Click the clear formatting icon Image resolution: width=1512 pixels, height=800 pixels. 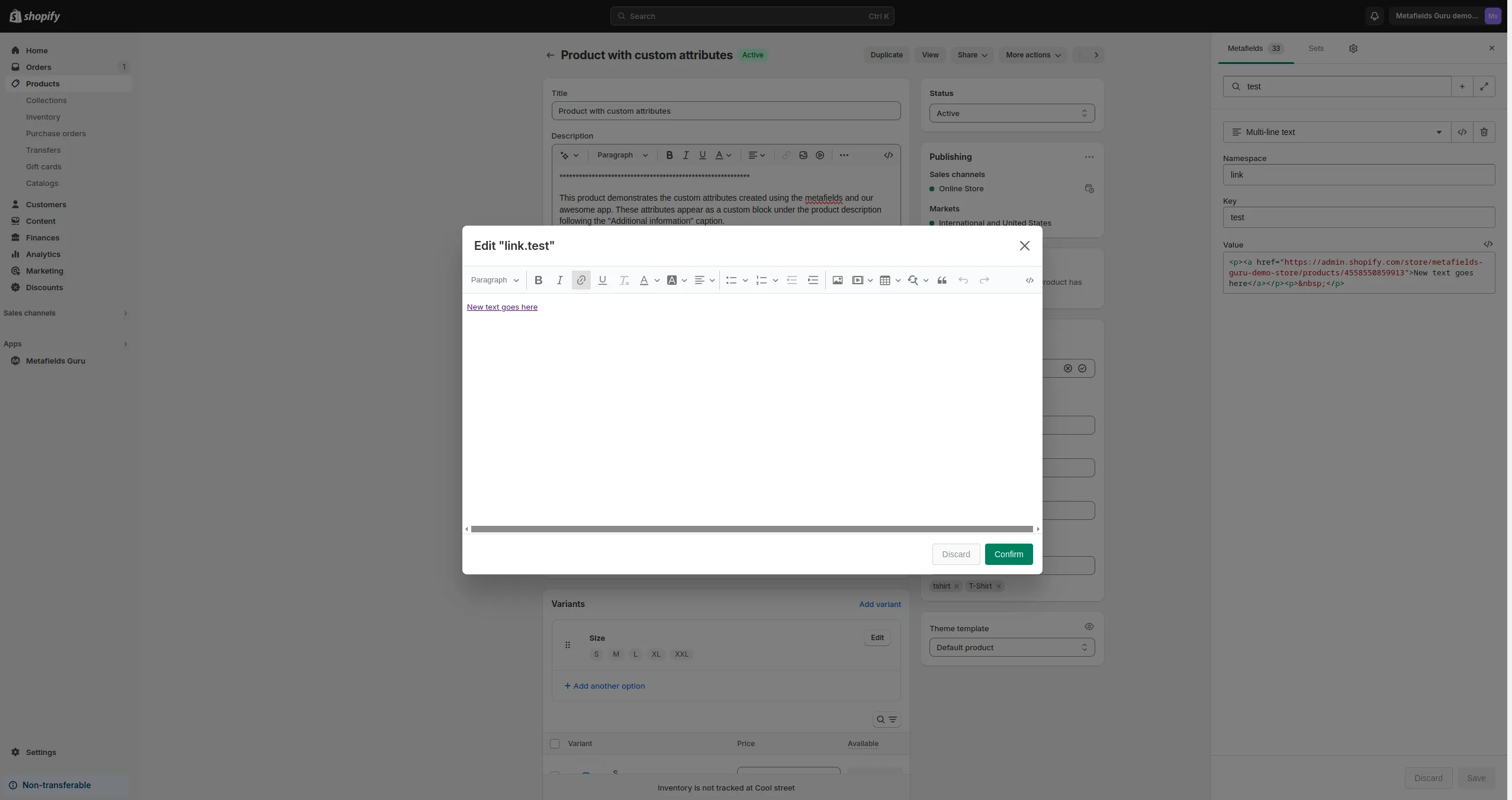[623, 280]
